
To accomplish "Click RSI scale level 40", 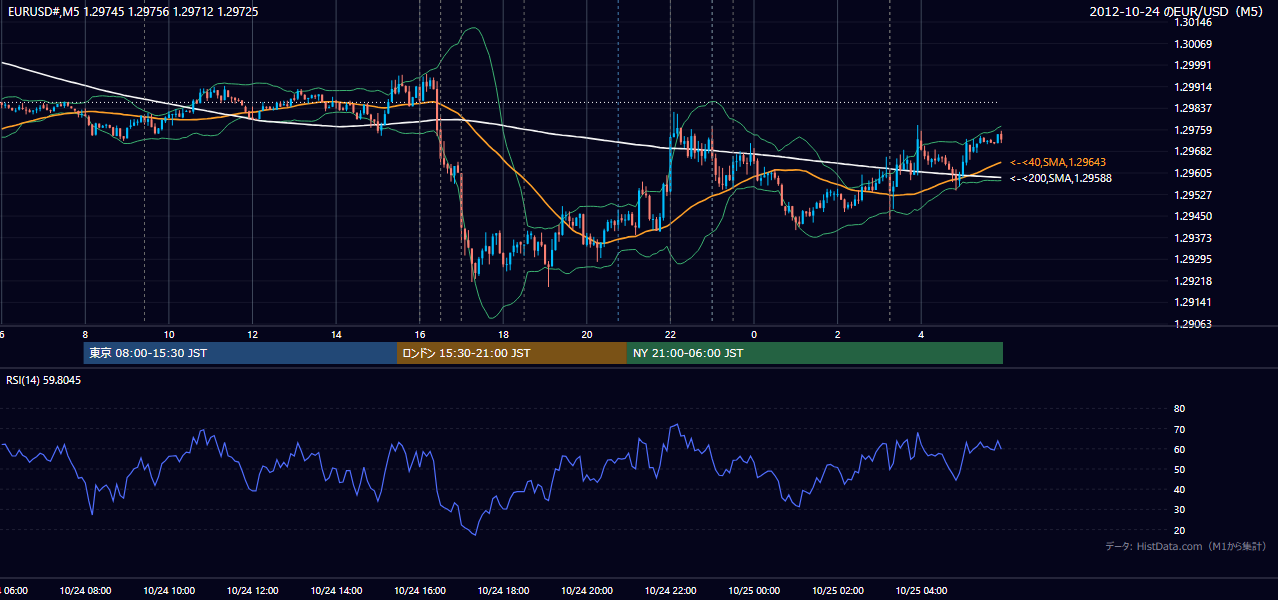I will [1179, 489].
